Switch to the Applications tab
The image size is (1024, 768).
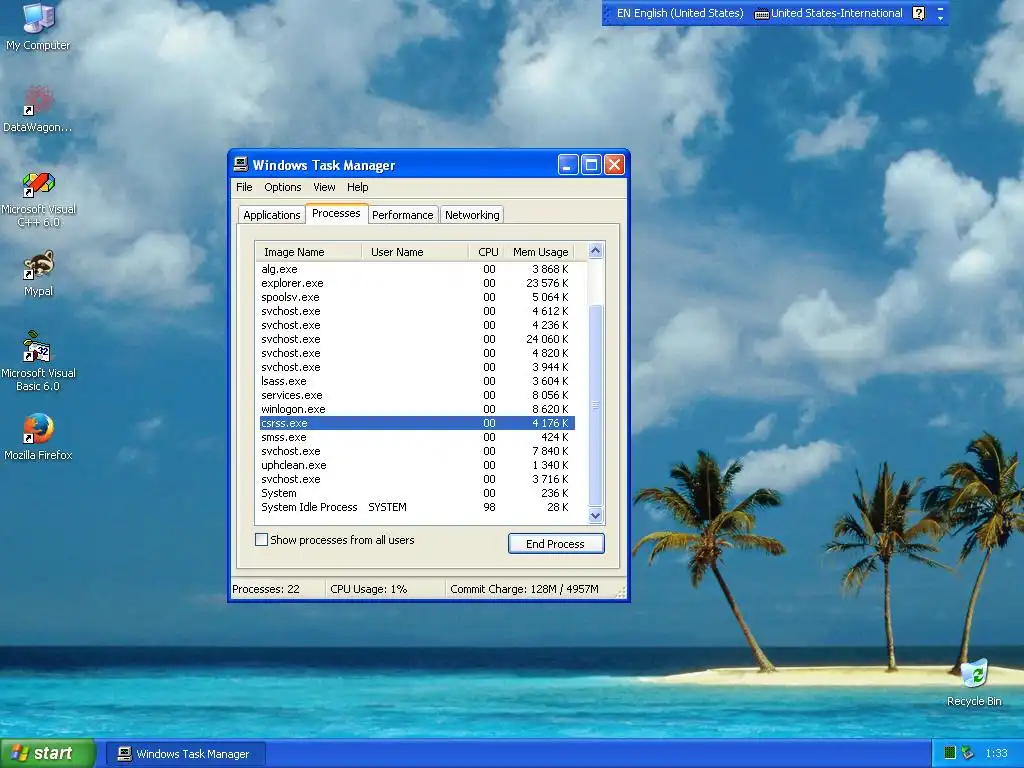point(272,215)
